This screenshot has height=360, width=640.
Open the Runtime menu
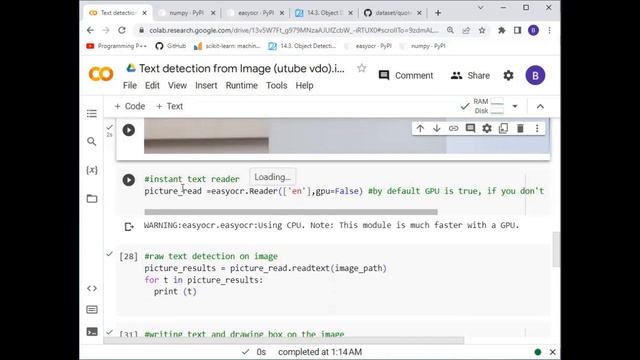[x=242, y=85]
